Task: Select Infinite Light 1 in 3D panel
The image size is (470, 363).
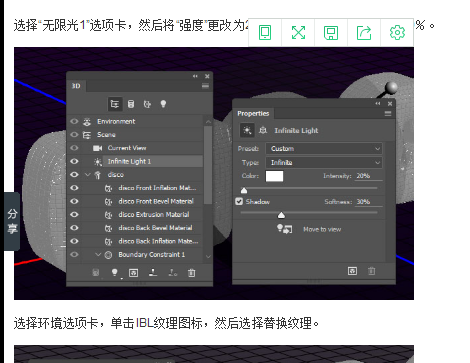Action: pos(135,161)
